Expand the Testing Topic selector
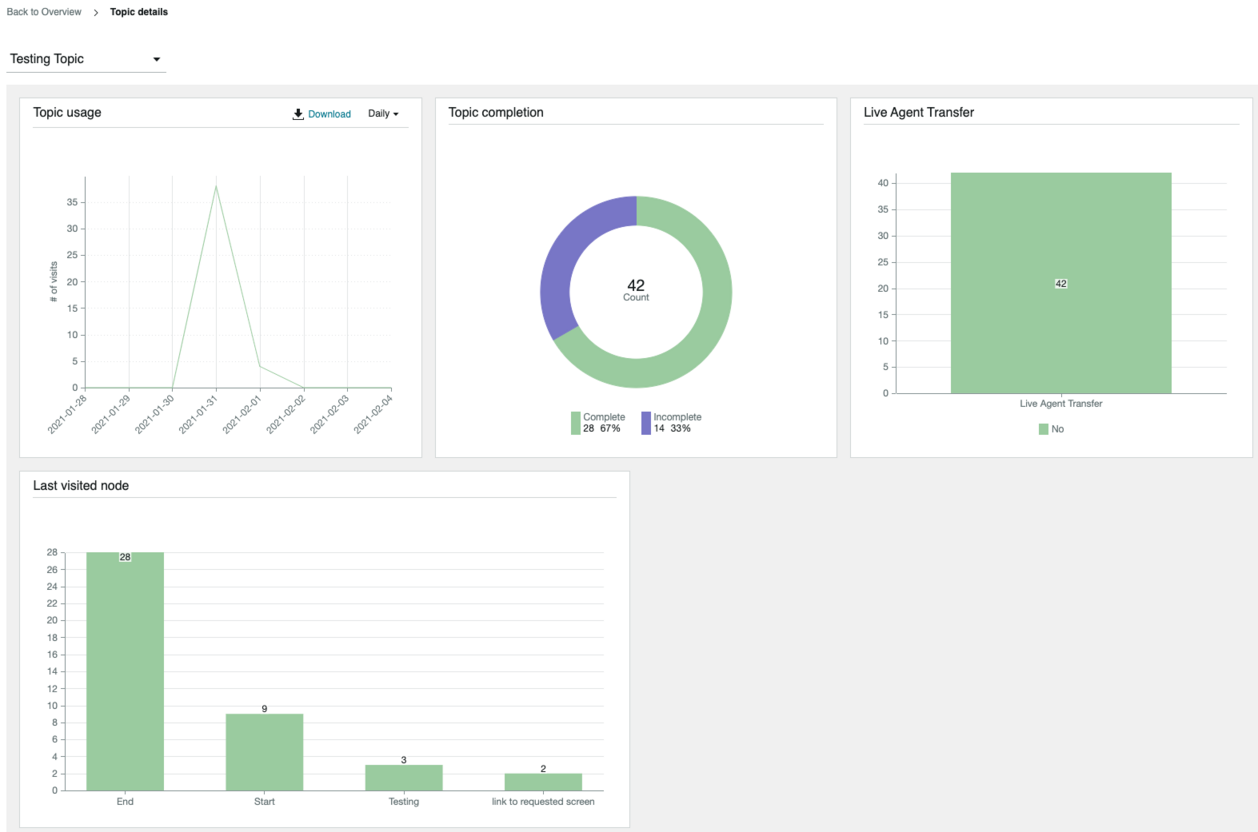1258x832 pixels. 86,59
